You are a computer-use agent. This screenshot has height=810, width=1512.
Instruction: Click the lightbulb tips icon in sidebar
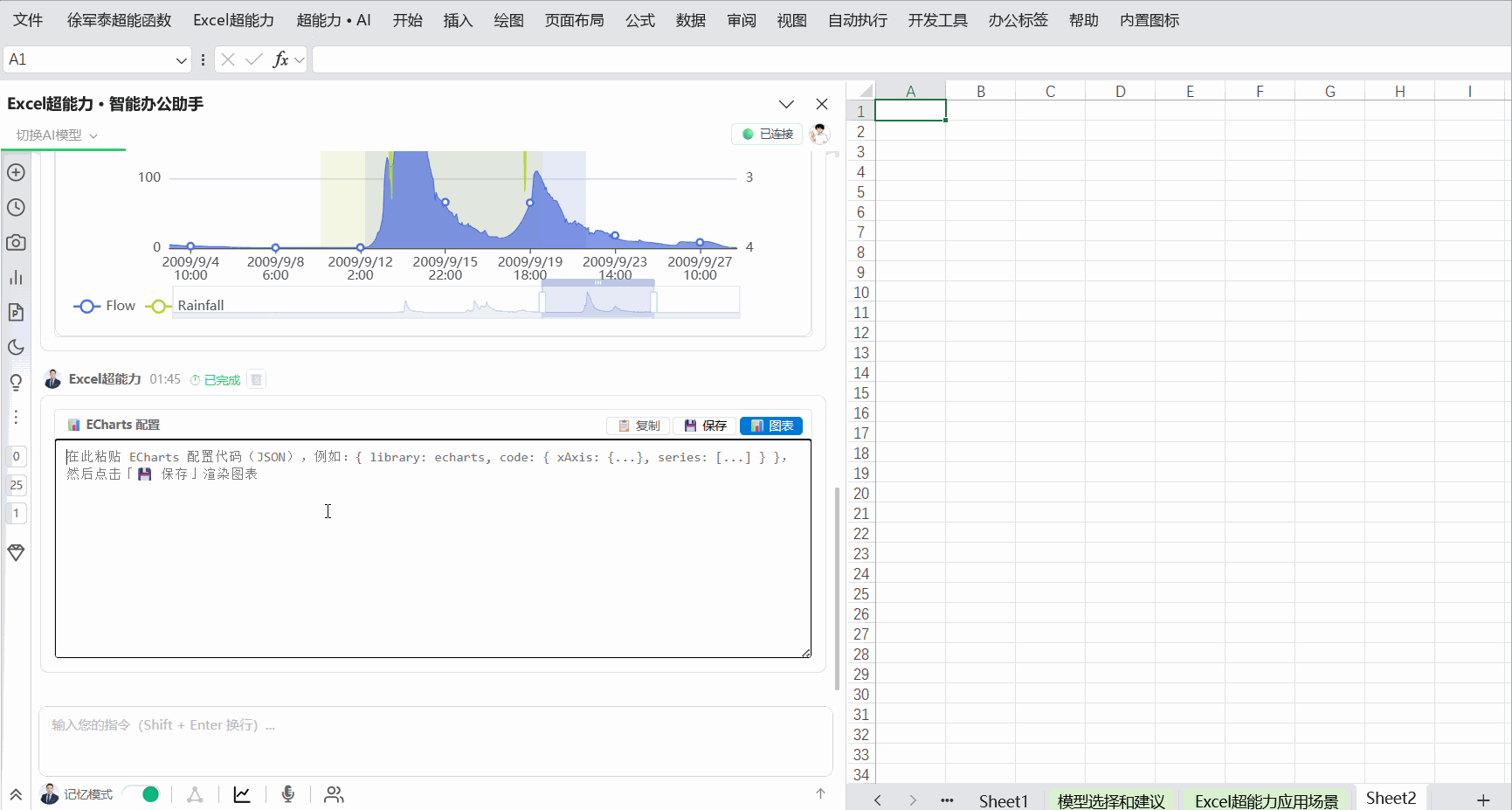pos(16,382)
